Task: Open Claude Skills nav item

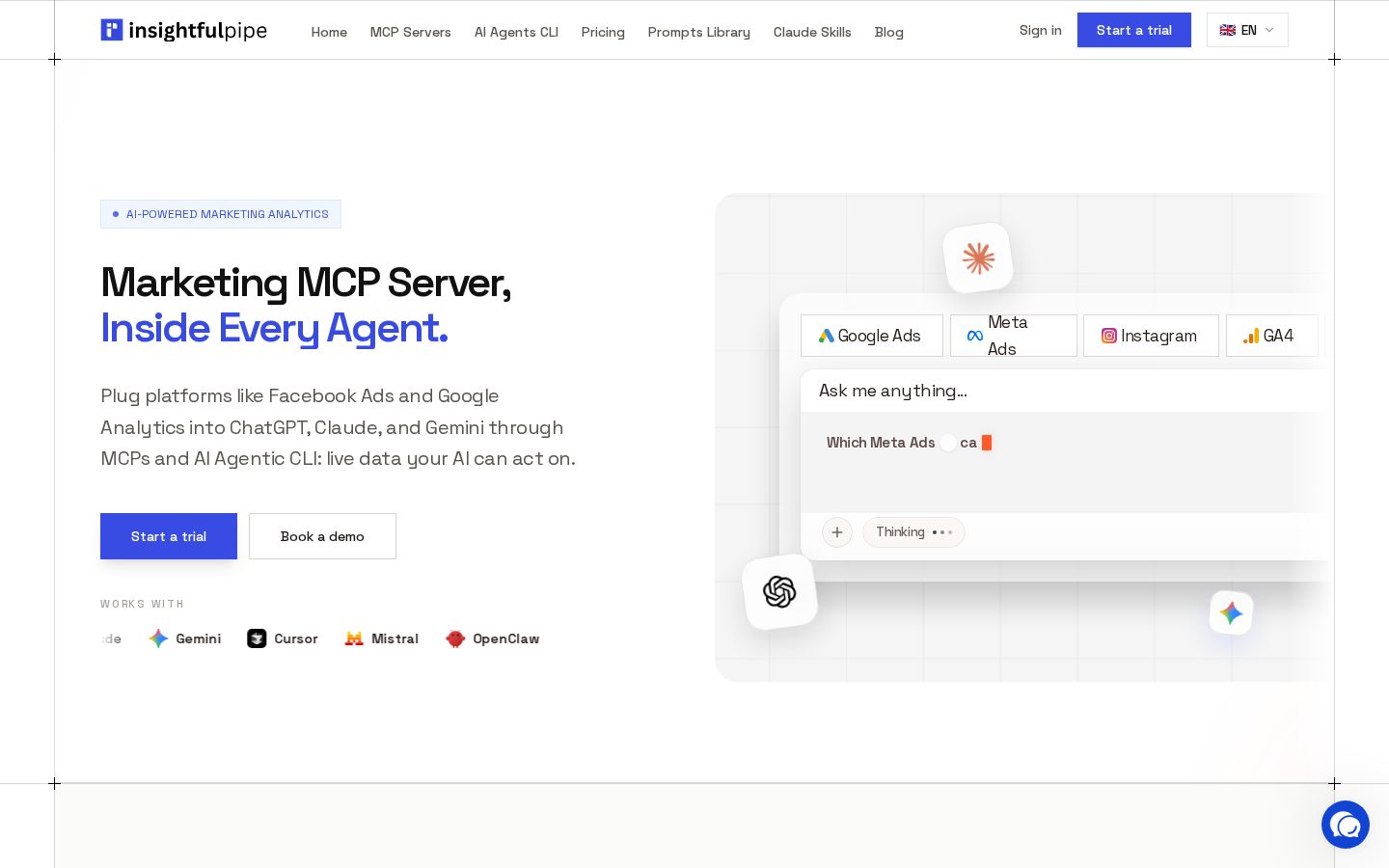Action: [x=812, y=32]
